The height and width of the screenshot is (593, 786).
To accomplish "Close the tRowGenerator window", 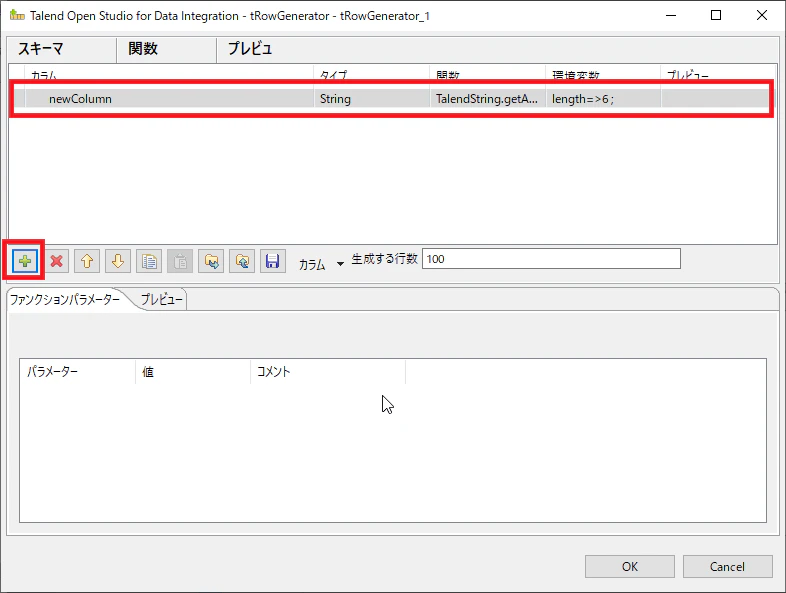I will click(761, 16).
